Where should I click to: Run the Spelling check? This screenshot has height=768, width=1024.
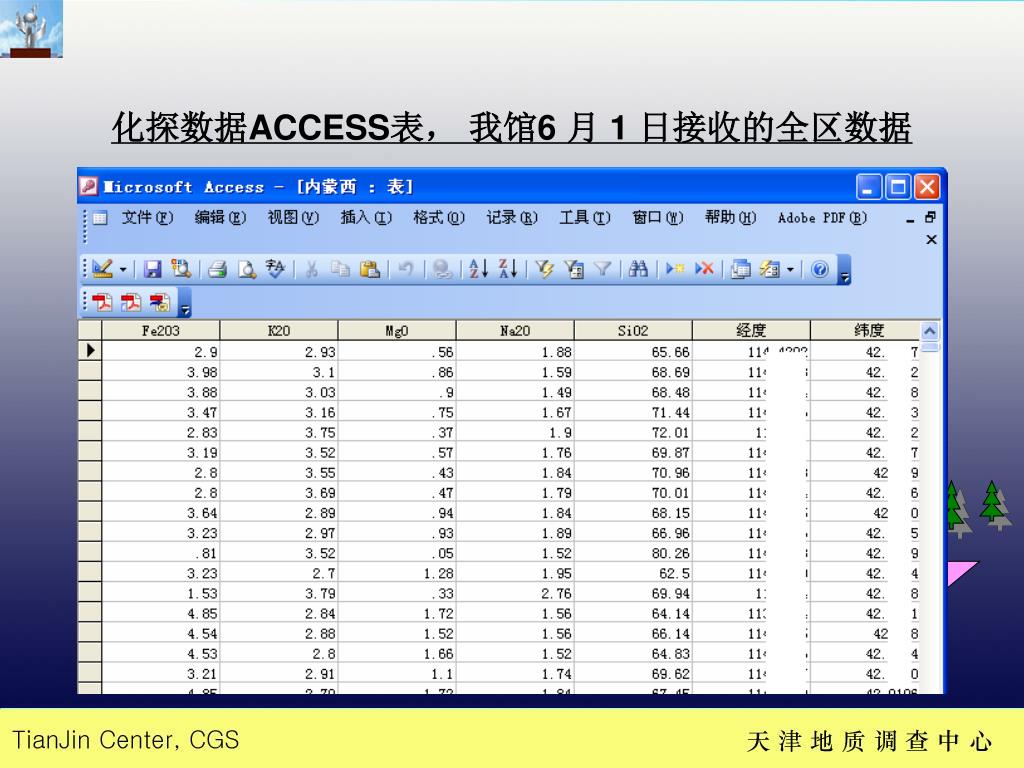[275, 269]
